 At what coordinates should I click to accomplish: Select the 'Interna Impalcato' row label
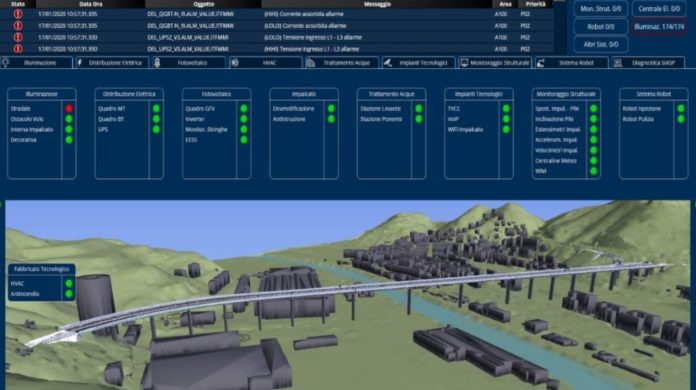click(32, 130)
